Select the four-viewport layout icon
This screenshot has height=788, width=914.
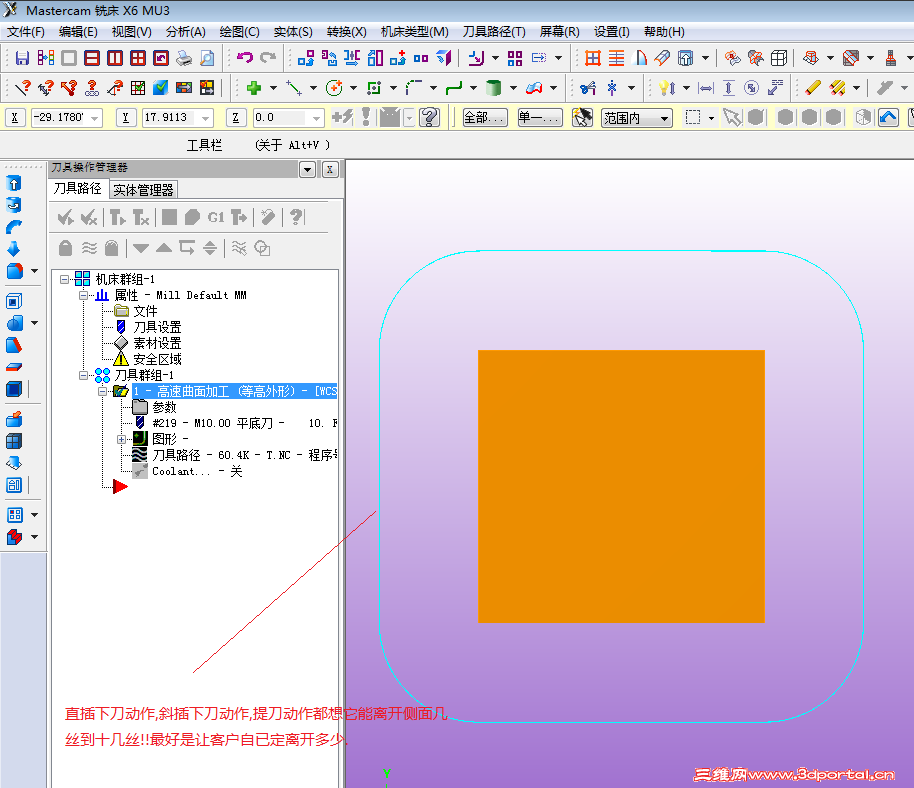pyautogui.click(x=138, y=58)
